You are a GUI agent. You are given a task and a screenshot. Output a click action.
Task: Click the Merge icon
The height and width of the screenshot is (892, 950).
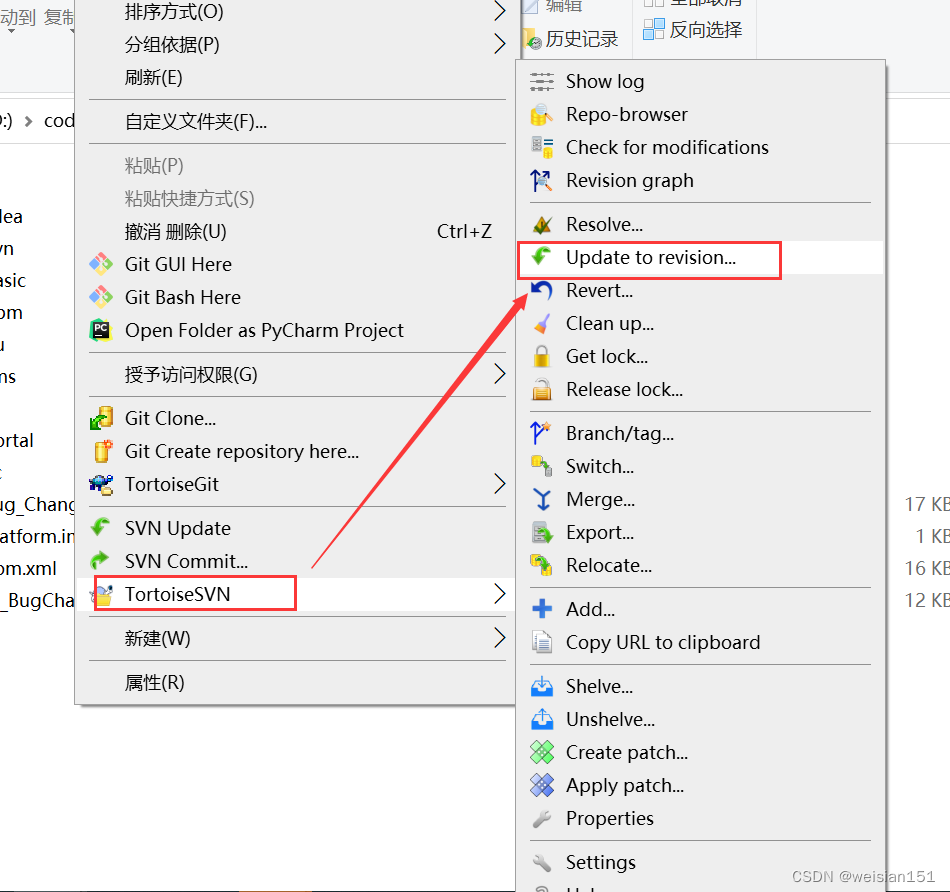(x=542, y=500)
